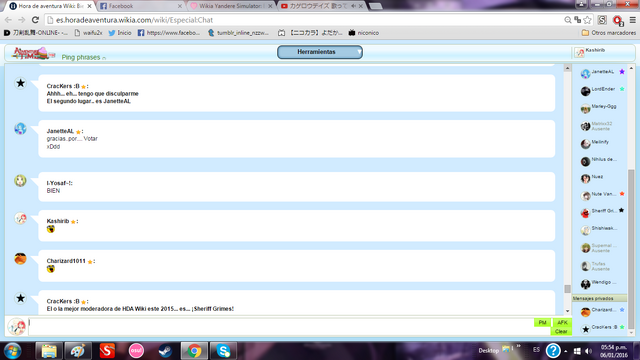This screenshot has height=360, width=640.
Task: Select Marley-Ggg in the user list
Action: click(x=604, y=107)
